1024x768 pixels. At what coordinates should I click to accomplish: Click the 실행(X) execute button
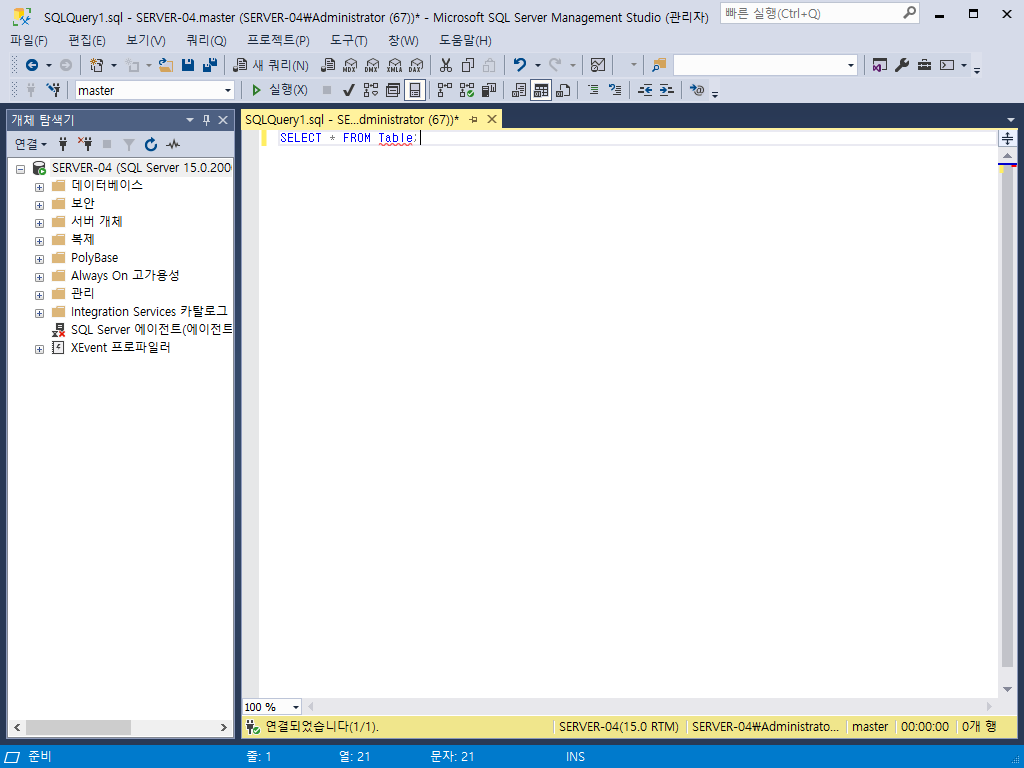280,90
